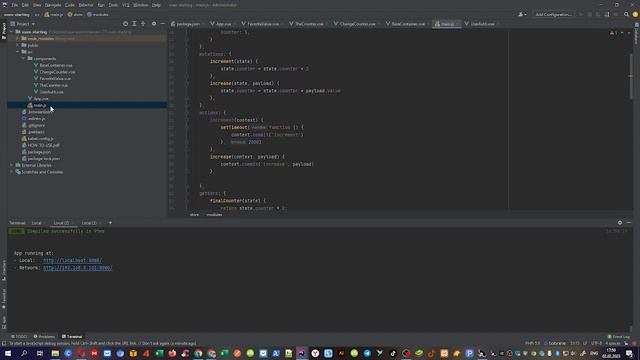Image resolution: width=640 pixels, height=360 pixels.
Task: Click Windows Start button
Action: coord(7,353)
